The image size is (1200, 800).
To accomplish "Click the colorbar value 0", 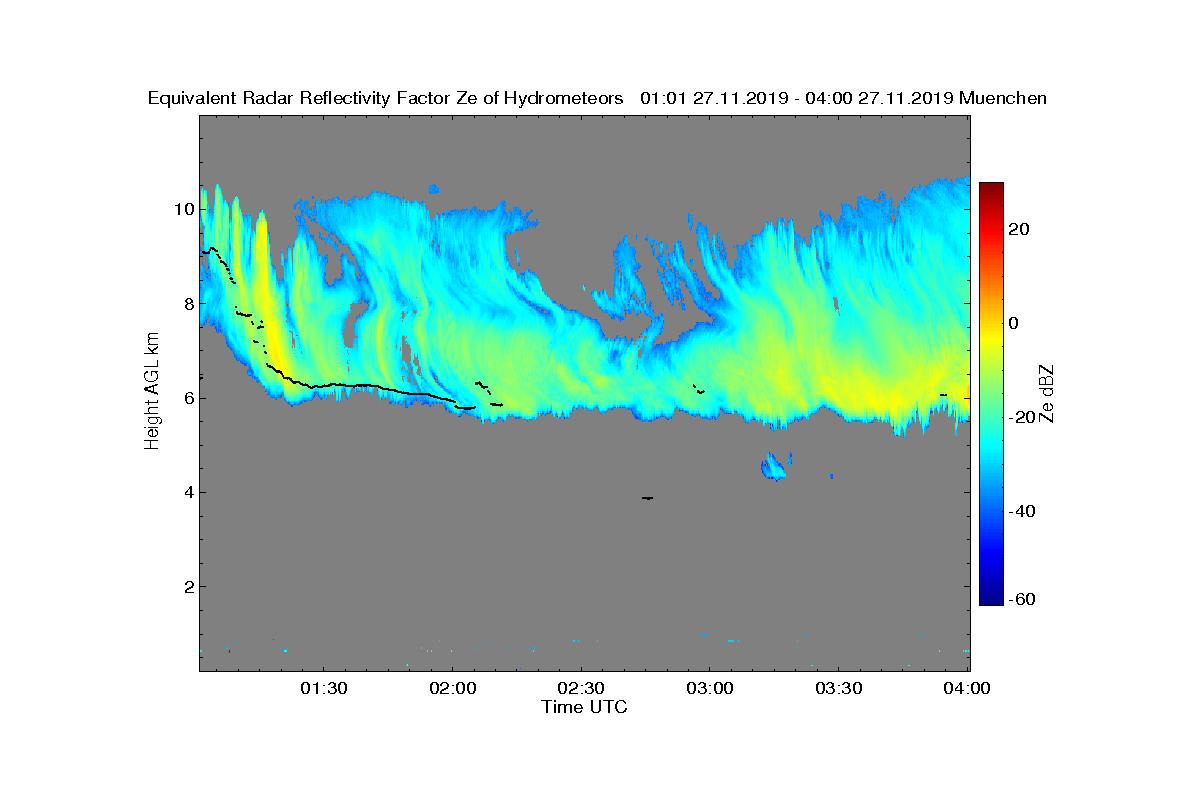I will pyautogui.click(x=1015, y=323).
